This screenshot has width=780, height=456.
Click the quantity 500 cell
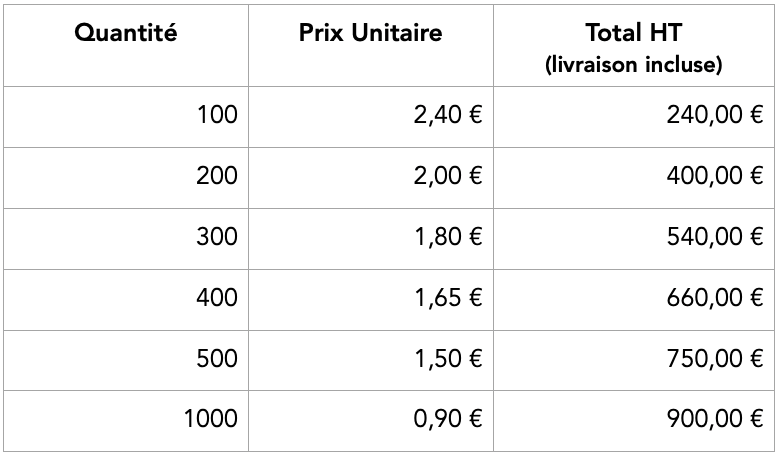point(217,358)
